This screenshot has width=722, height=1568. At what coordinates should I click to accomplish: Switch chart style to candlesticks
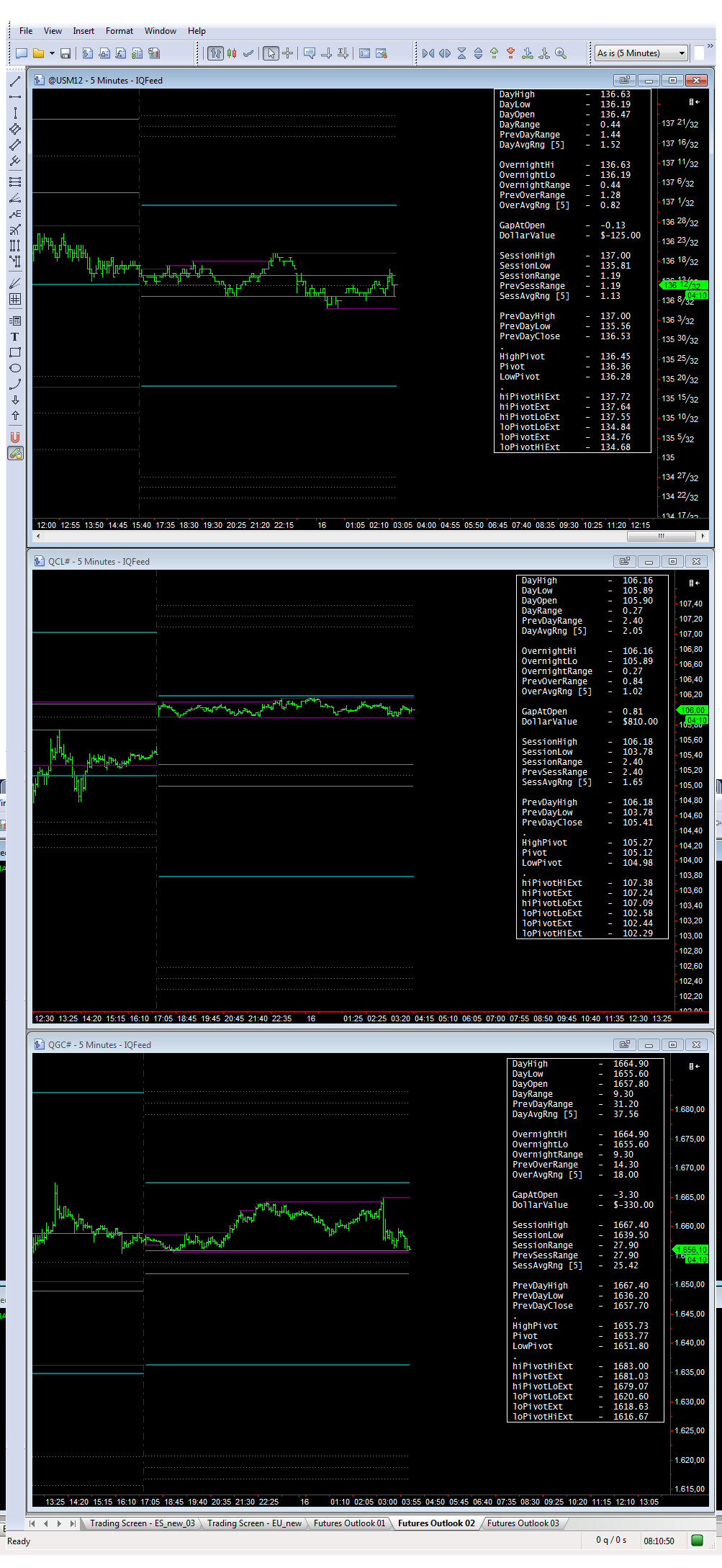(x=232, y=53)
